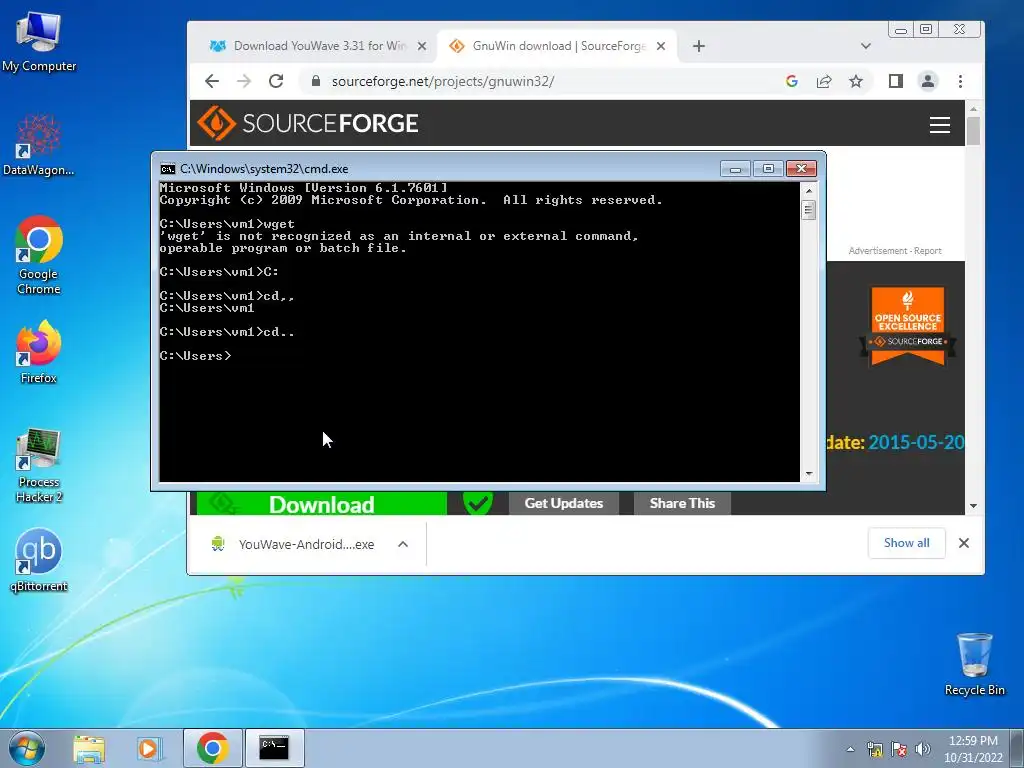Close the downloads bar

963,543
